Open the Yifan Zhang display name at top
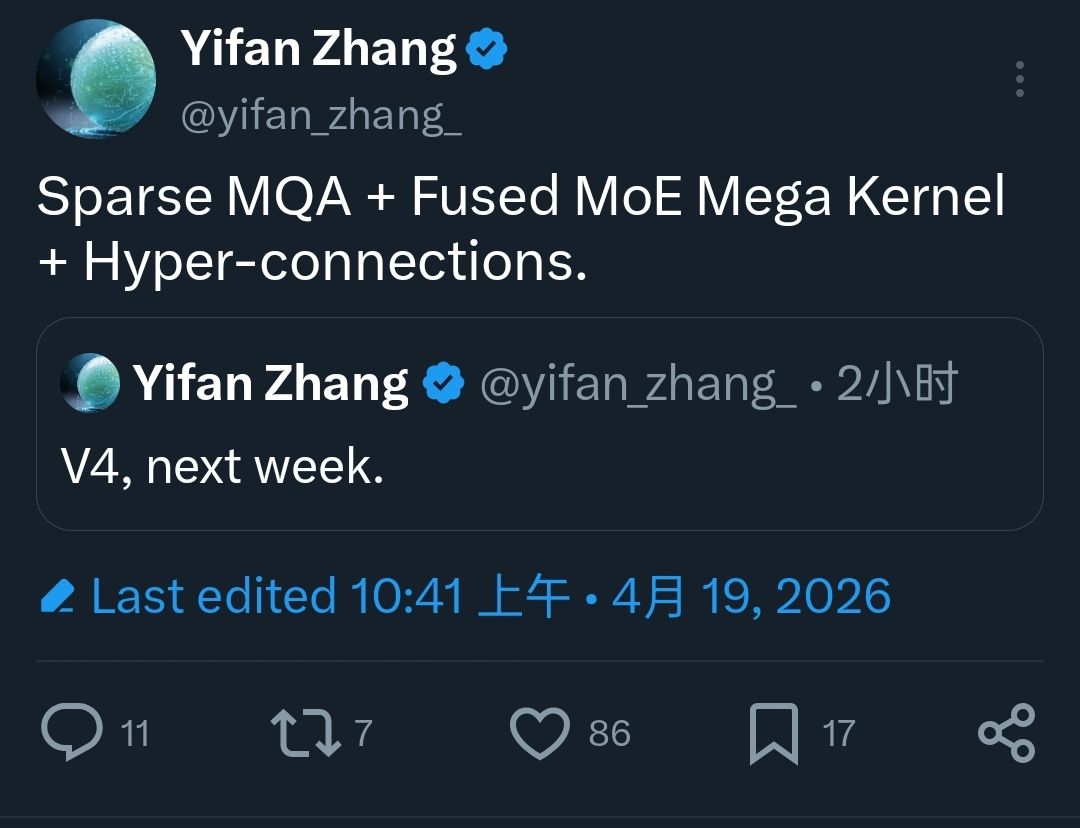Image resolution: width=1080 pixels, height=828 pixels. click(319, 50)
